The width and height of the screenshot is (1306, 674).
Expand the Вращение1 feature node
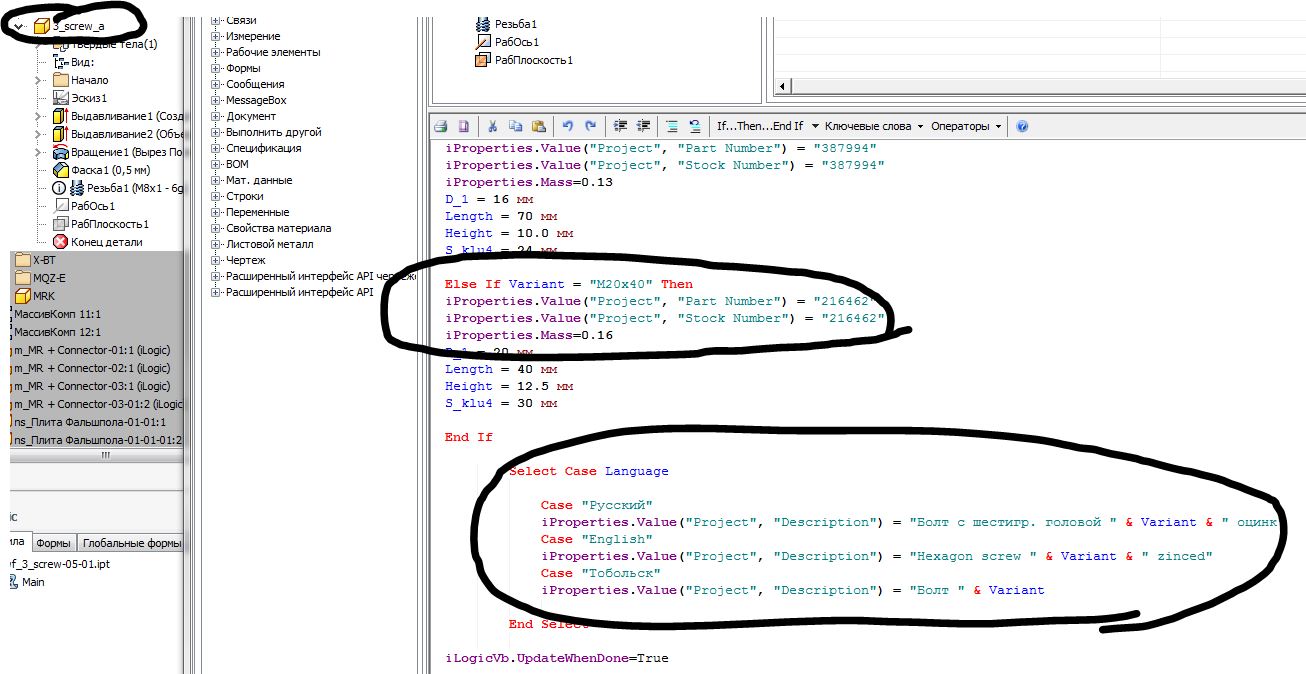point(37,152)
